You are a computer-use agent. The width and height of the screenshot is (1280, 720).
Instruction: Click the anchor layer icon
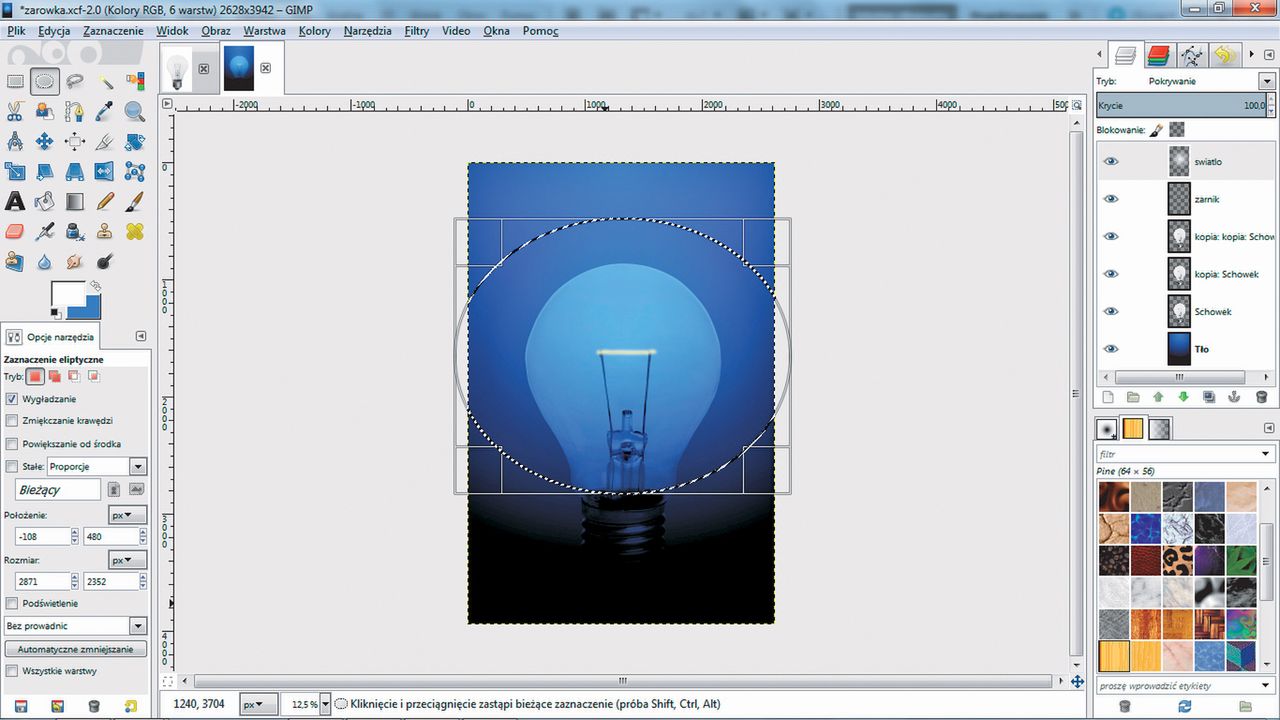pyautogui.click(x=1234, y=397)
